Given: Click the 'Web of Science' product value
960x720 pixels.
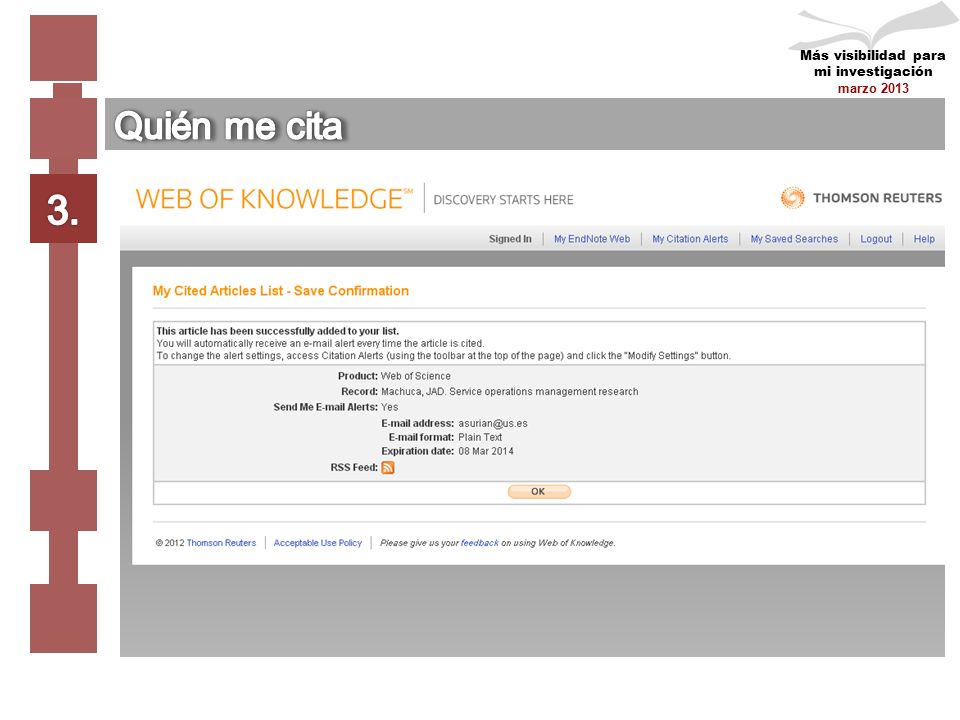Looking at the screenshot, I should tap(416, 376).
